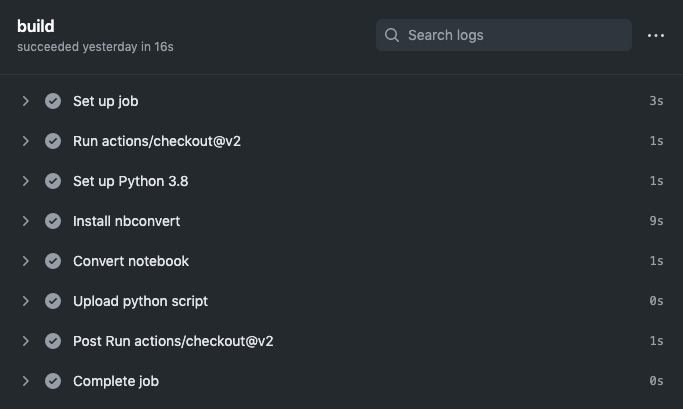Click the 0s duration for Complete job
Screen dimensions: 683x409
(656, 381)
